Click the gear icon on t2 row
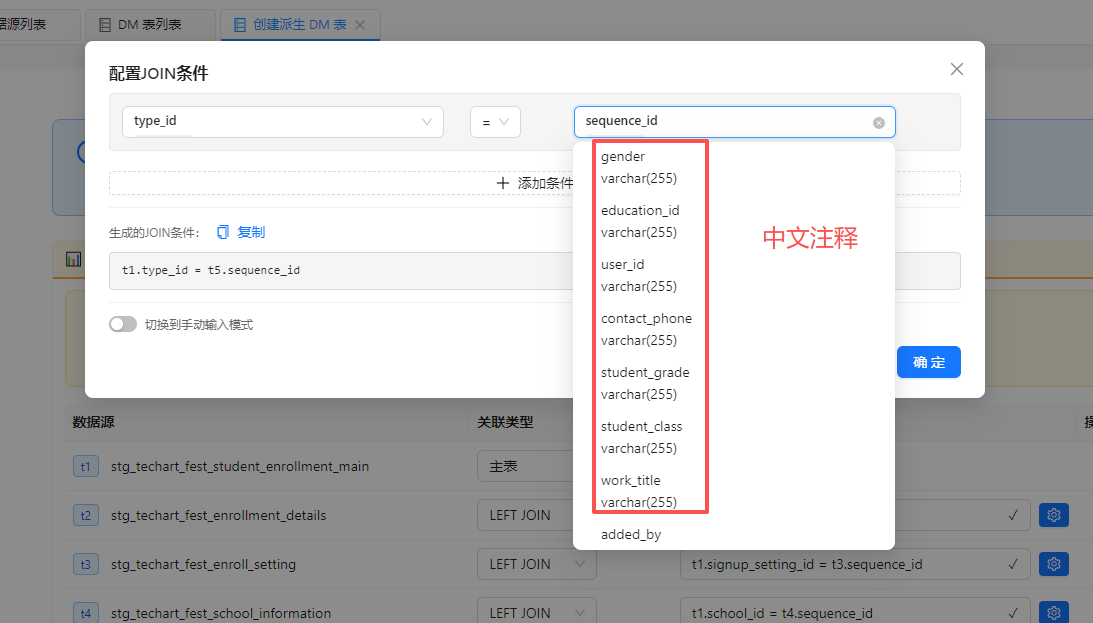This screenshot has width=1093, height=623. point(1053,515)
